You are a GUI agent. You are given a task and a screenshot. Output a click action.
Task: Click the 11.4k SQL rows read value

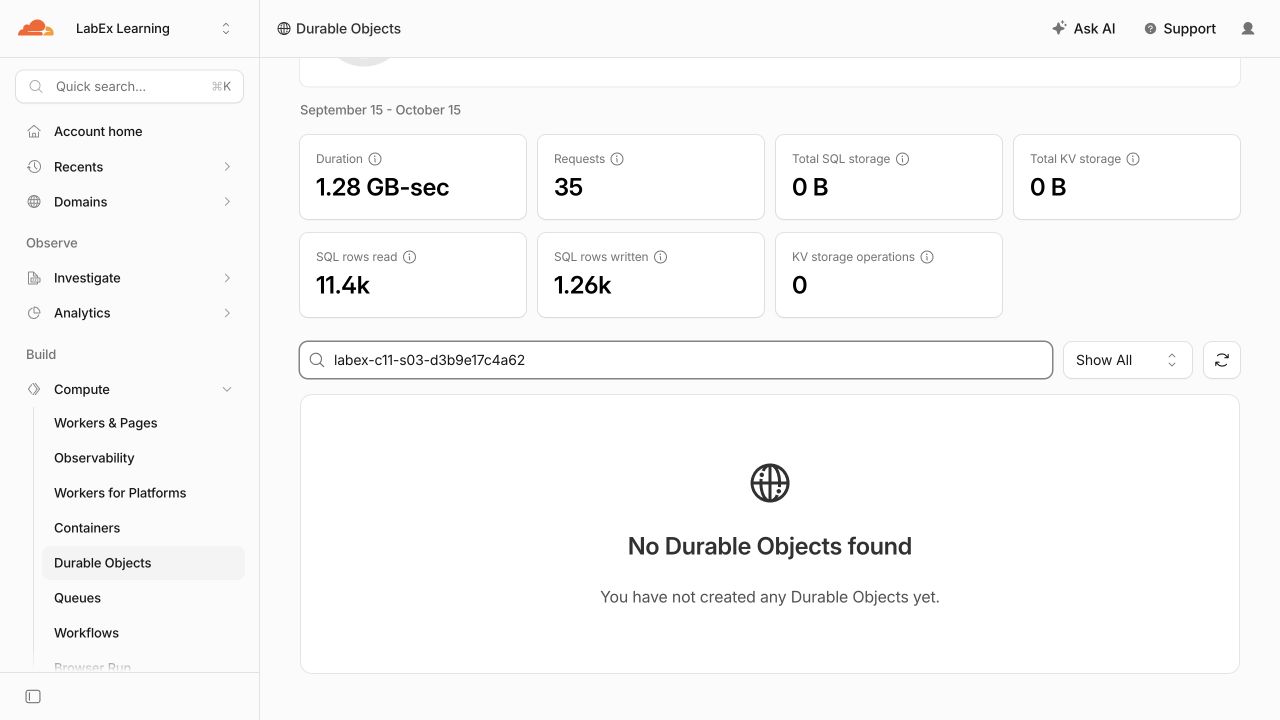343,285
